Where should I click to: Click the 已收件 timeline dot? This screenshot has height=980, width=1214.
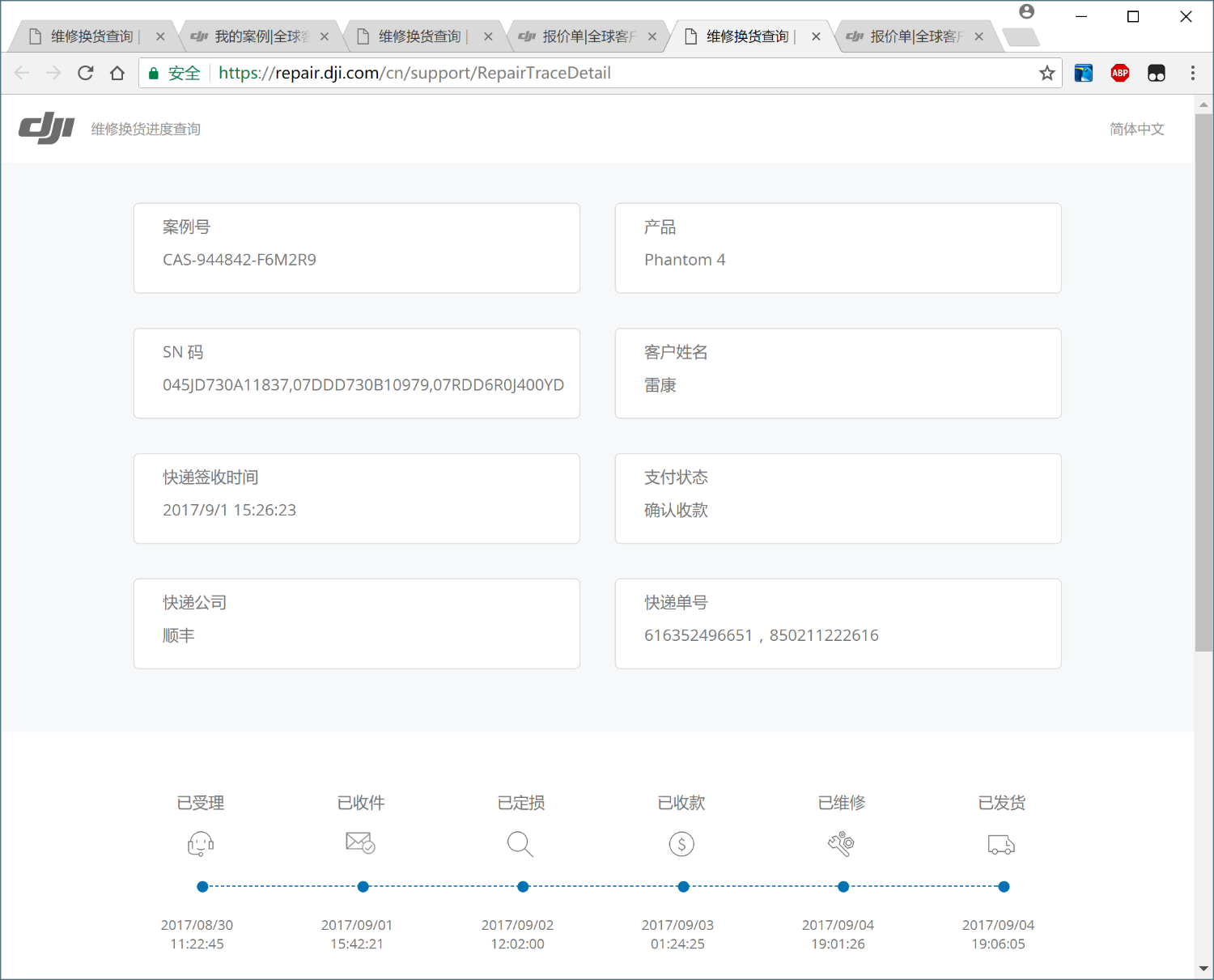click(x=363, y=887)
